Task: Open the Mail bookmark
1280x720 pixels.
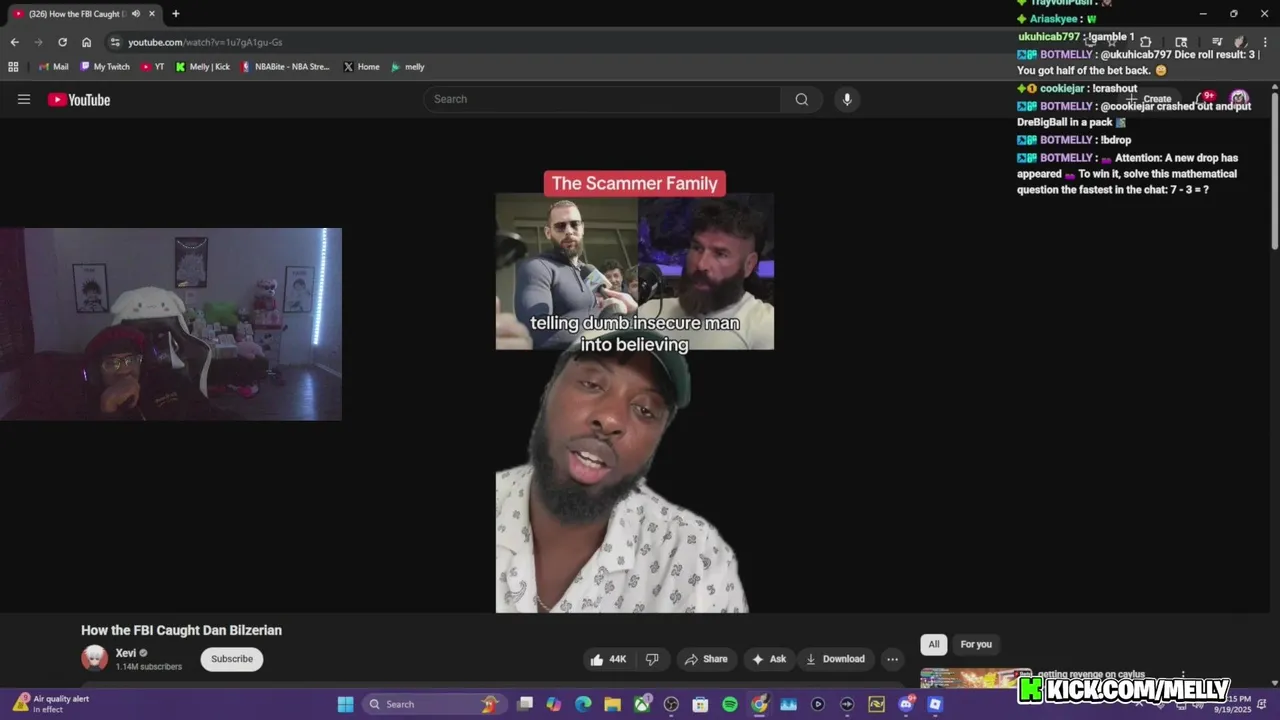Action: [x=54, y=67]
